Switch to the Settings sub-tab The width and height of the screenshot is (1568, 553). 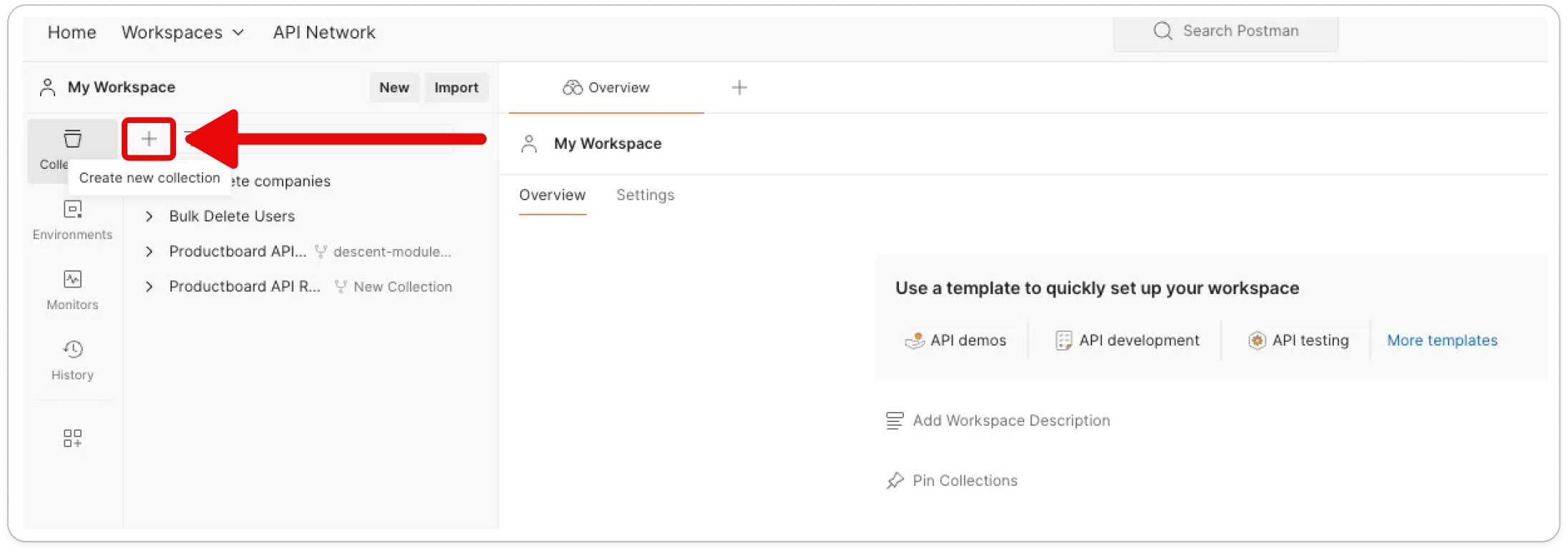(645, 195)
